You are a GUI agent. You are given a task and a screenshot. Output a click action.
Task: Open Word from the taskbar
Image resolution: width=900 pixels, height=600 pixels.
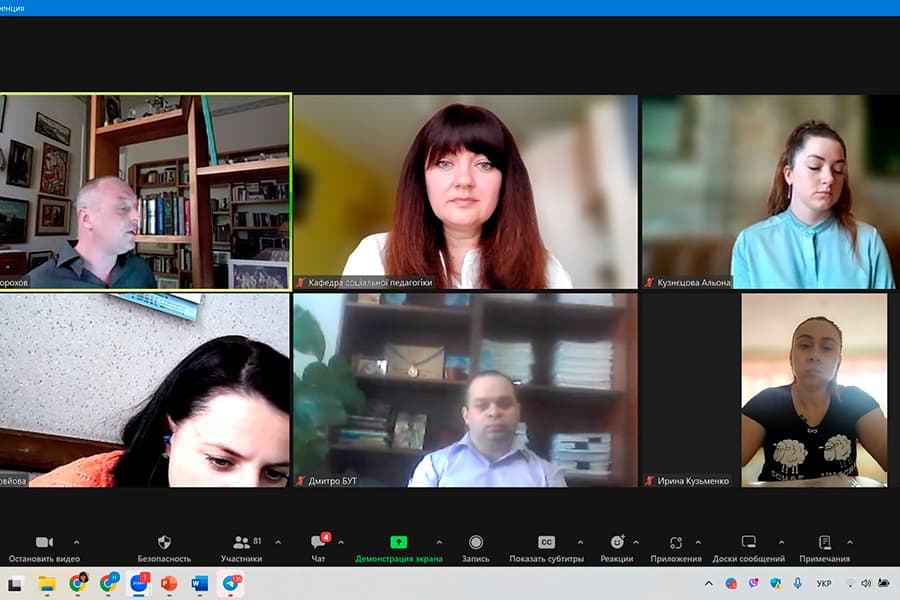[x=200, y=584]
